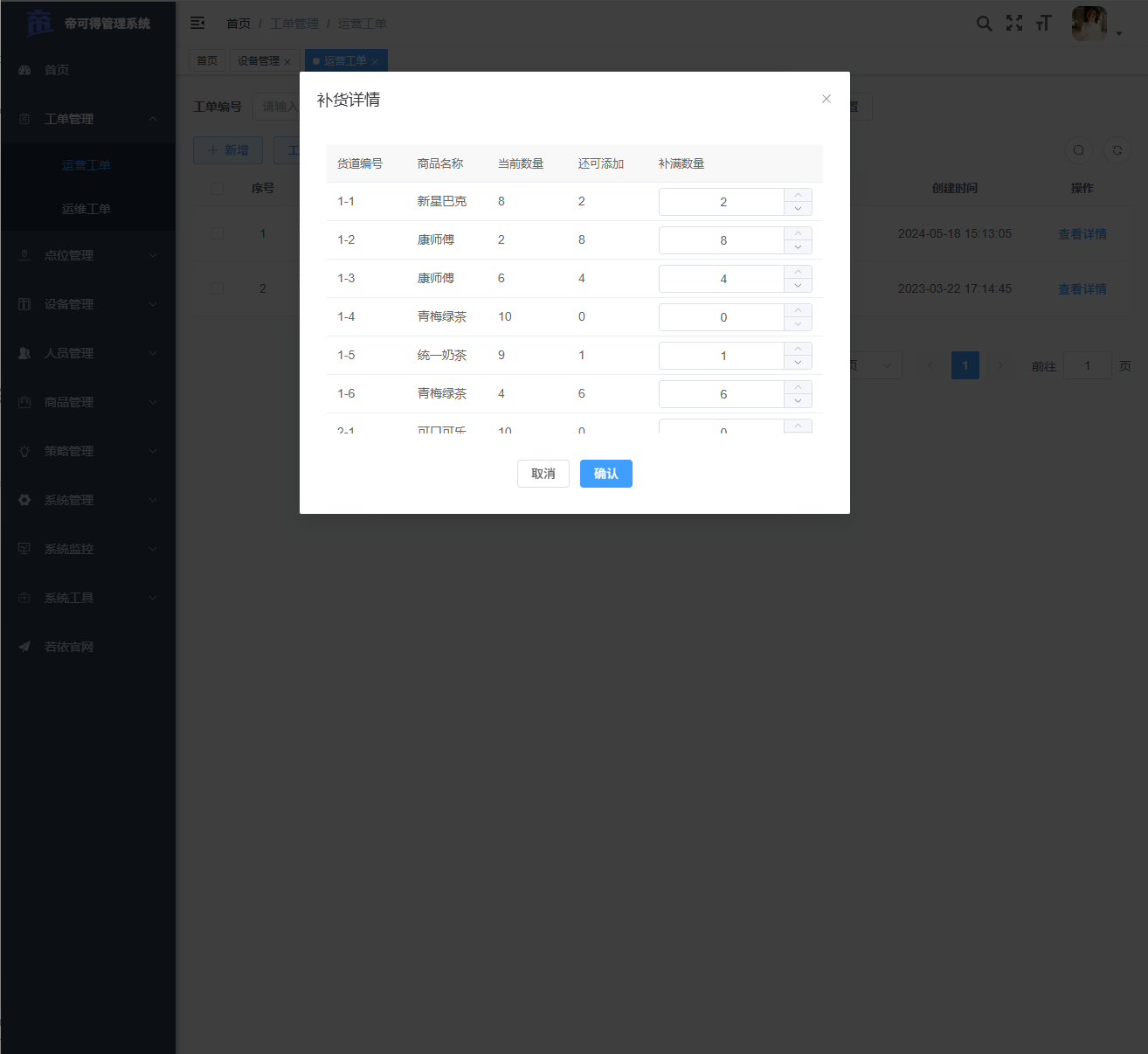1148x1054 pixels.
Task: Expand the 设备管理 sidebar menu
Action: coord(87,304)
